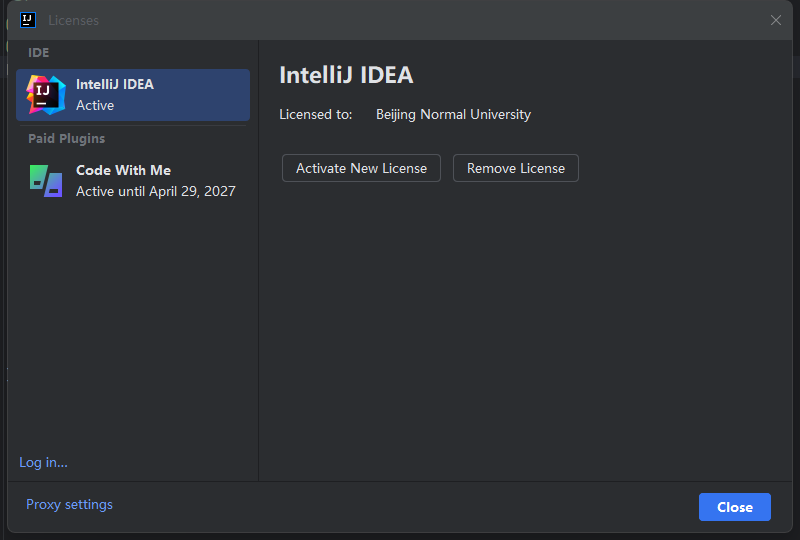Click the blue Close button
This screenshot has height=540, width=800.
click(735, 507)
